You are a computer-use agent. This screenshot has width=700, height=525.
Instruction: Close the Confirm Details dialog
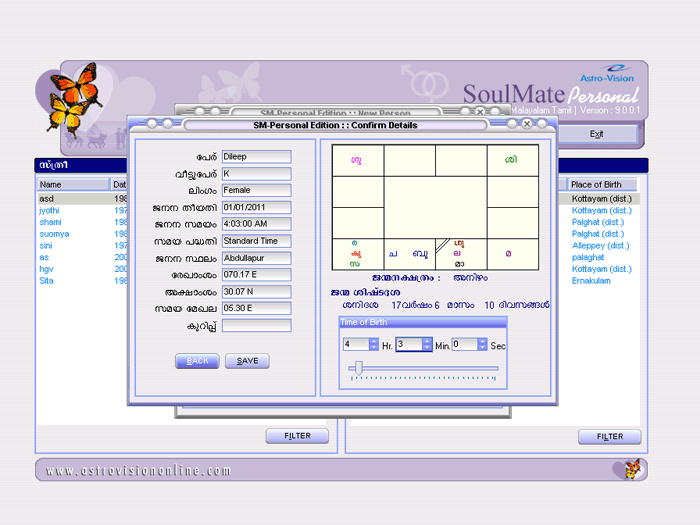click(527, 124)
